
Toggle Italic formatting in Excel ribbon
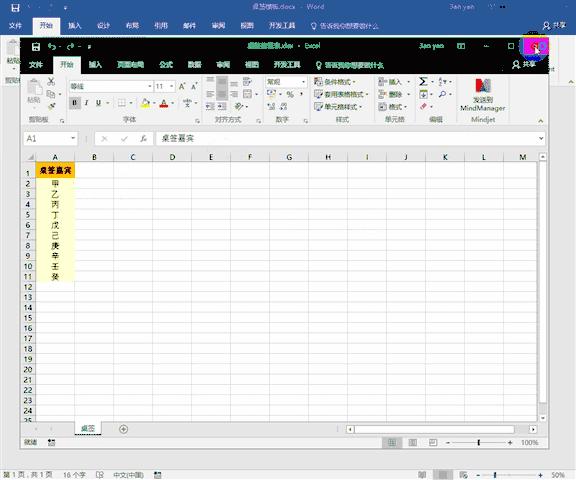click(x=86, y=103)
